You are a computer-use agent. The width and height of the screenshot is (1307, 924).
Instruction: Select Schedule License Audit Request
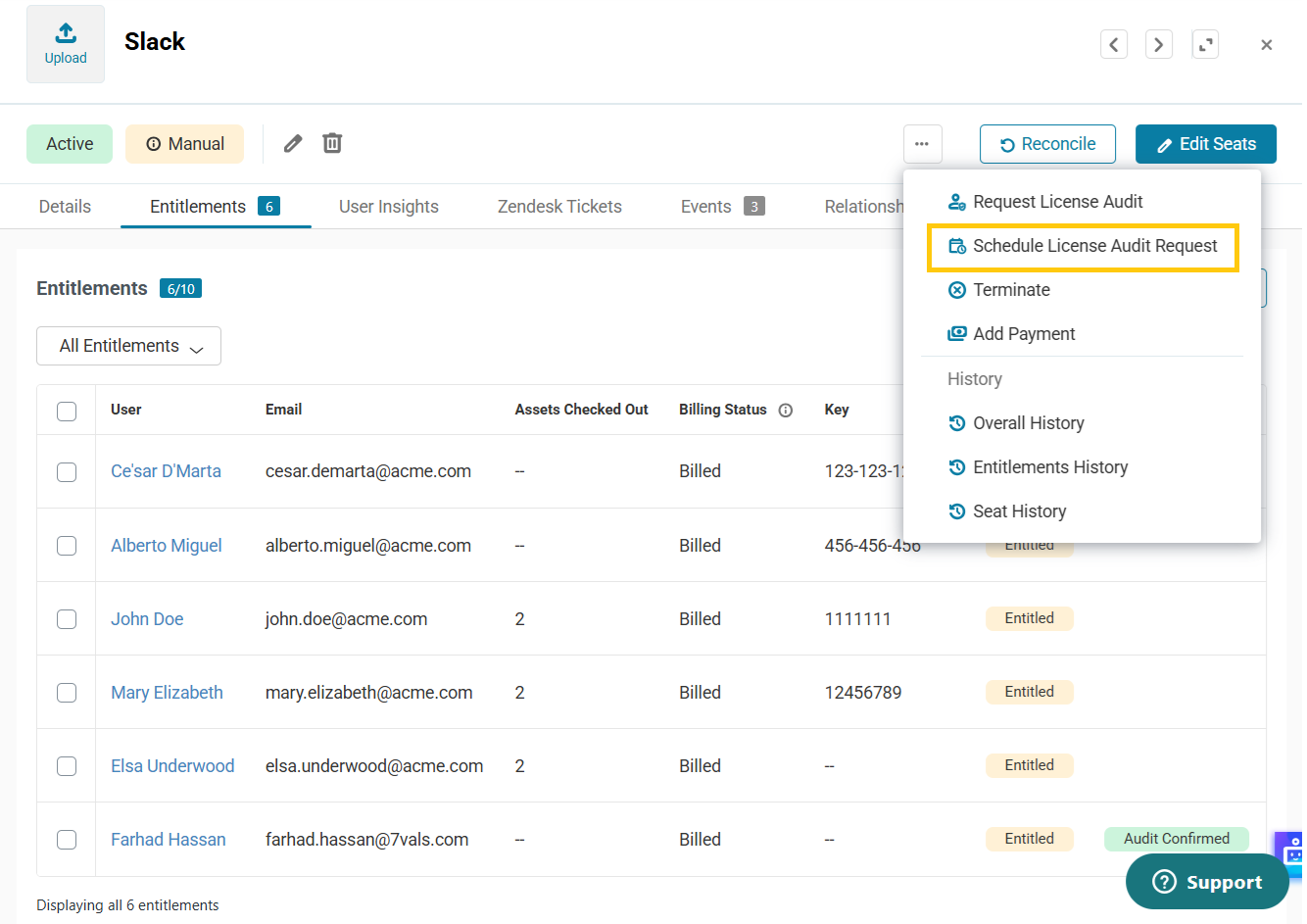coord(1083,246)
